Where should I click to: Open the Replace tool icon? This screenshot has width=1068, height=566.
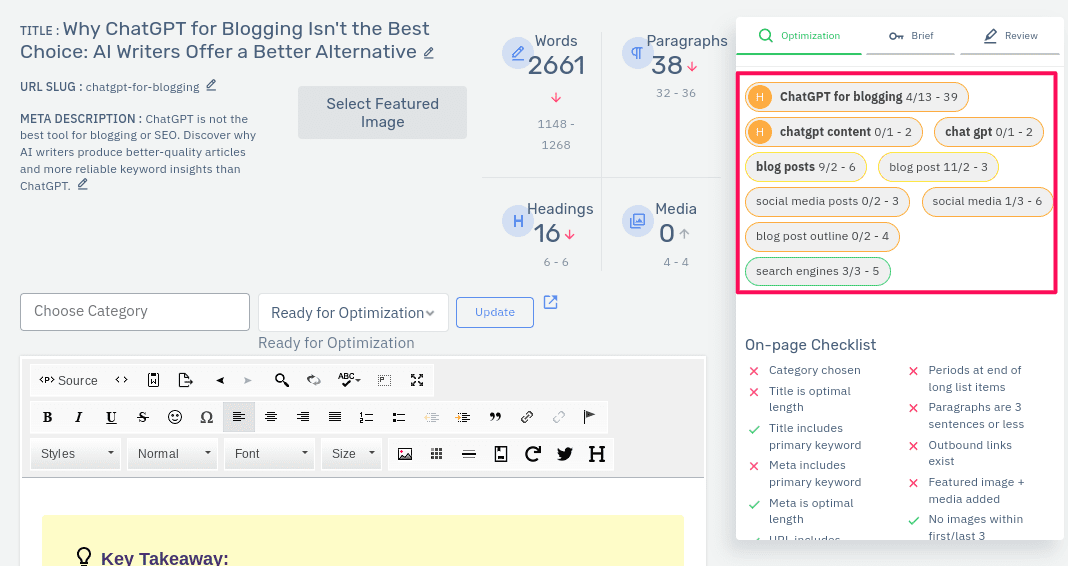tap(313, 380)
